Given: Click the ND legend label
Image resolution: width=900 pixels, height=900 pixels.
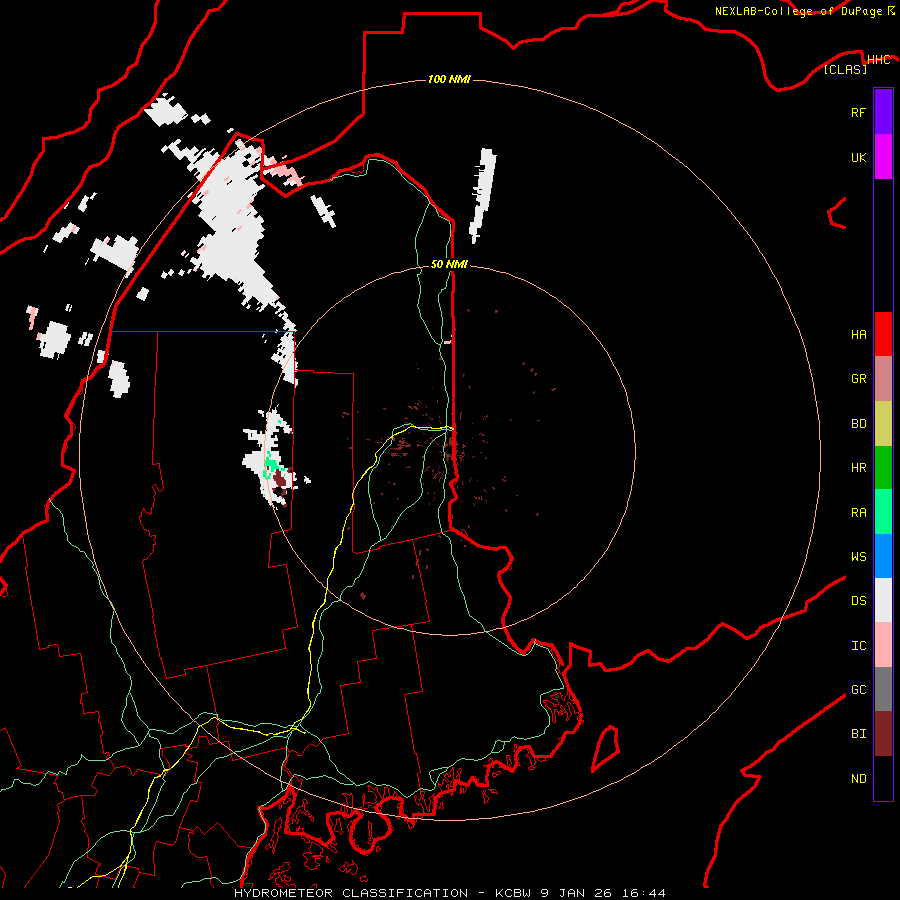Looking at the screenshot, I should coord(858,779).
